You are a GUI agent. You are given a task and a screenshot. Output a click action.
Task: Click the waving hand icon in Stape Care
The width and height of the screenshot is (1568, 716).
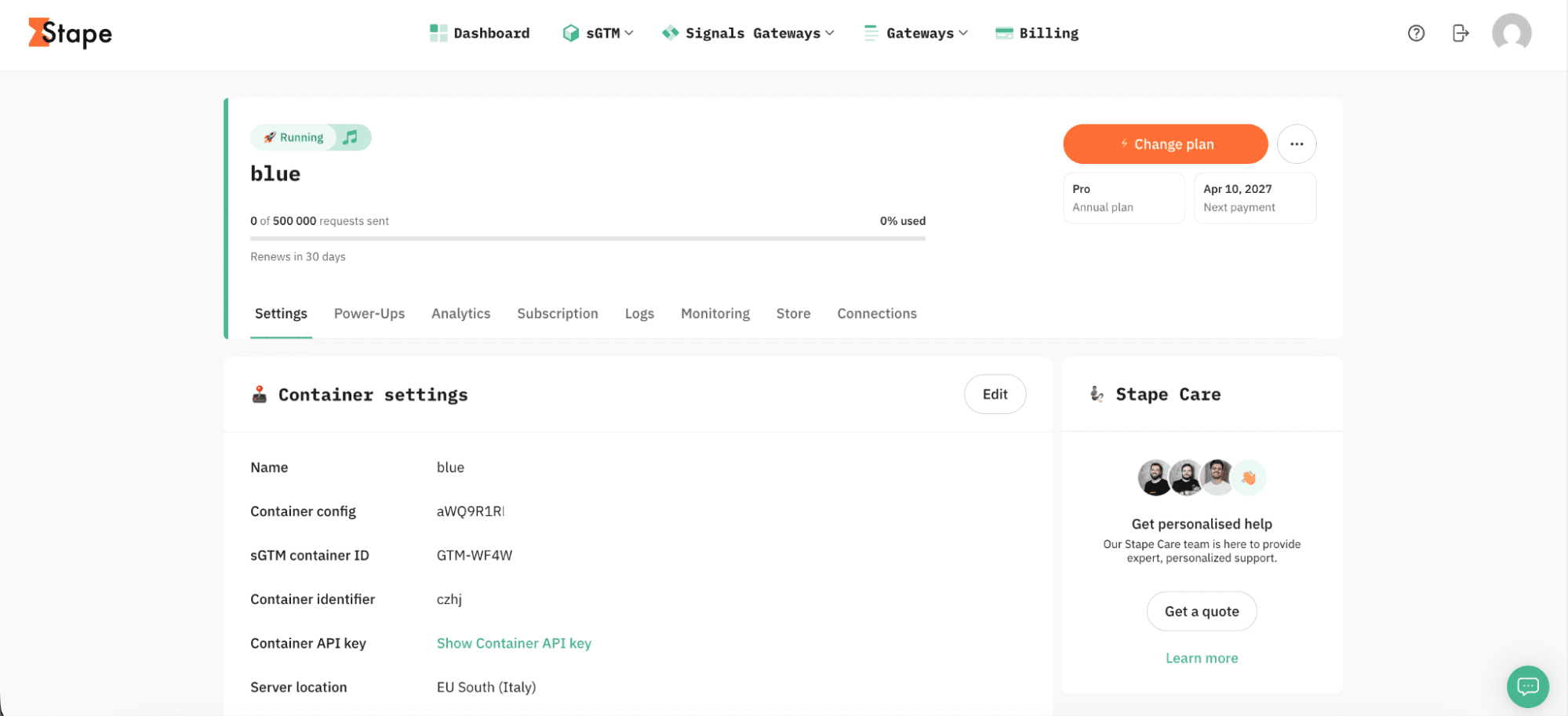click(1249, 478)
